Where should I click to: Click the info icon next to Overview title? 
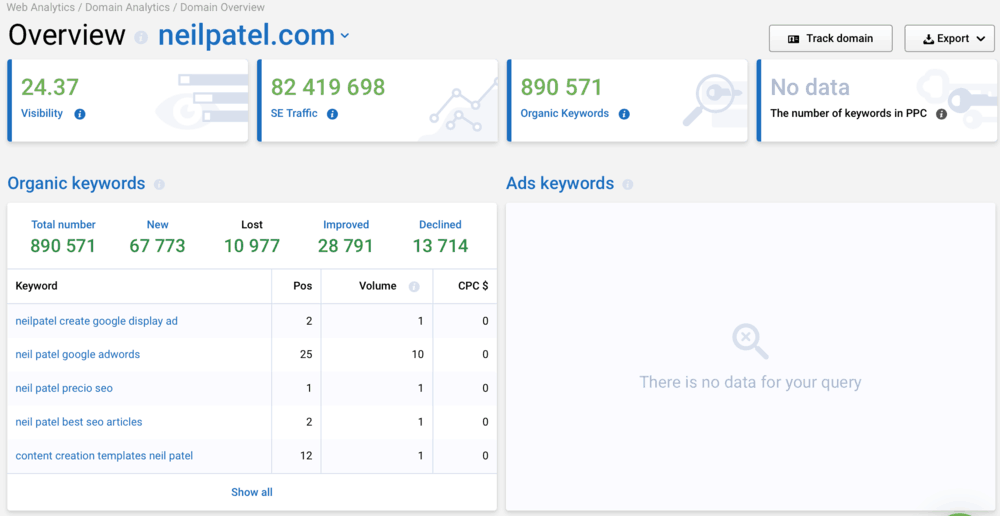click(141, 38)
